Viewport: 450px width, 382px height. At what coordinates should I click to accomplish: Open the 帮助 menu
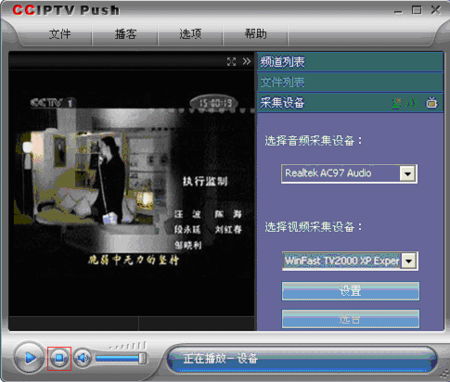tap(256, 34)
